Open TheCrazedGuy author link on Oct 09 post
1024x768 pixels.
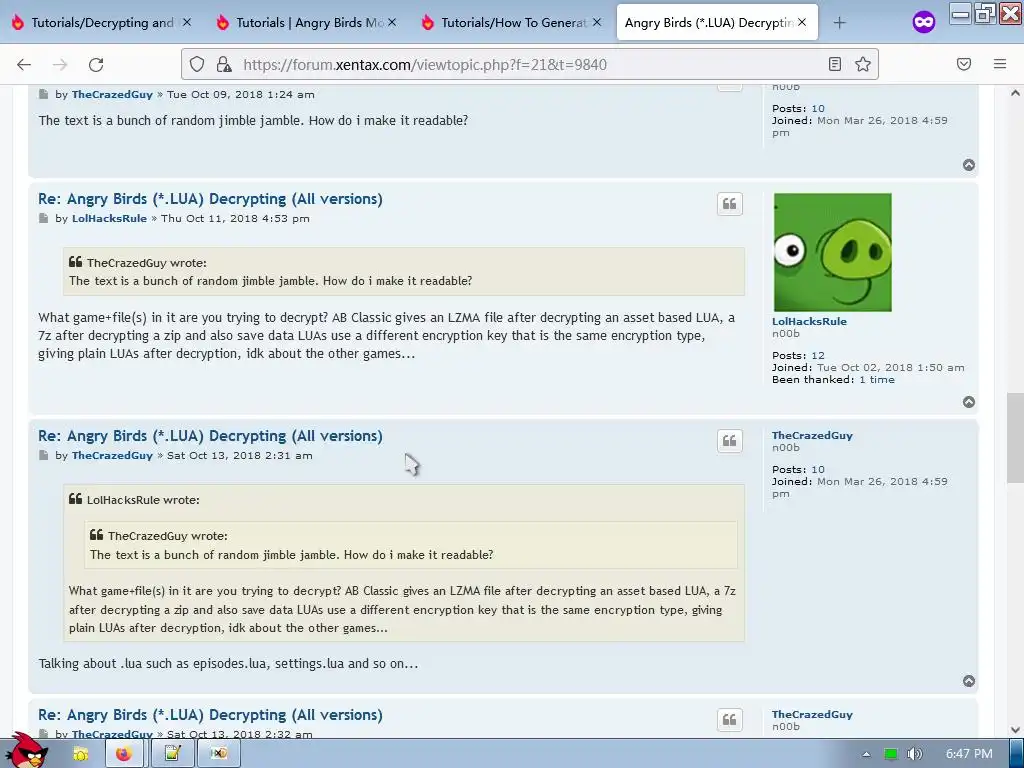click(x=112, y=94)
